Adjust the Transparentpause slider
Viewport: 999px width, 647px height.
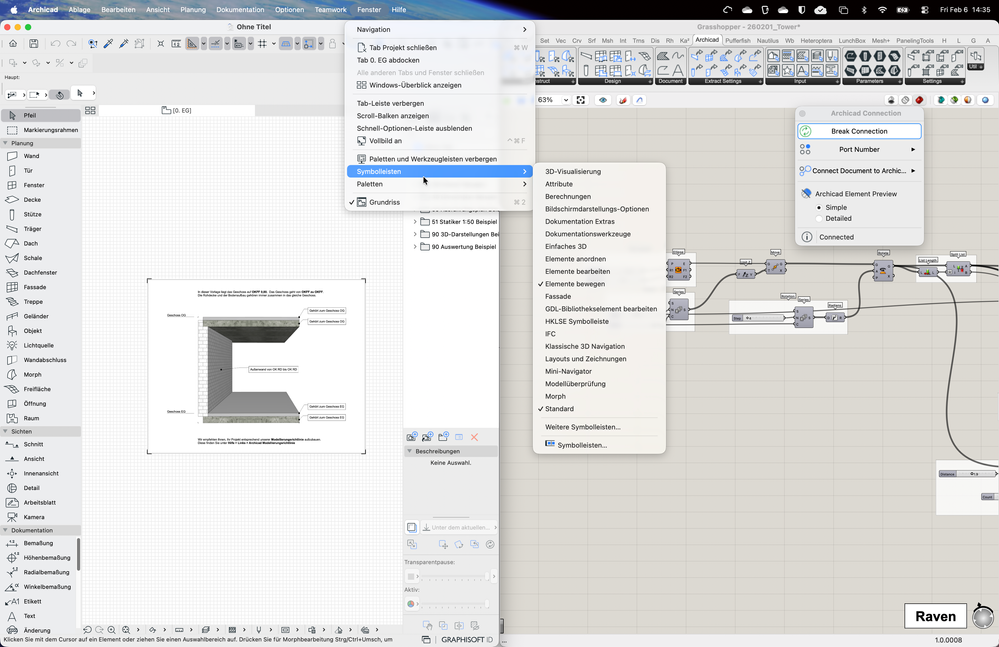pos(454,576)
